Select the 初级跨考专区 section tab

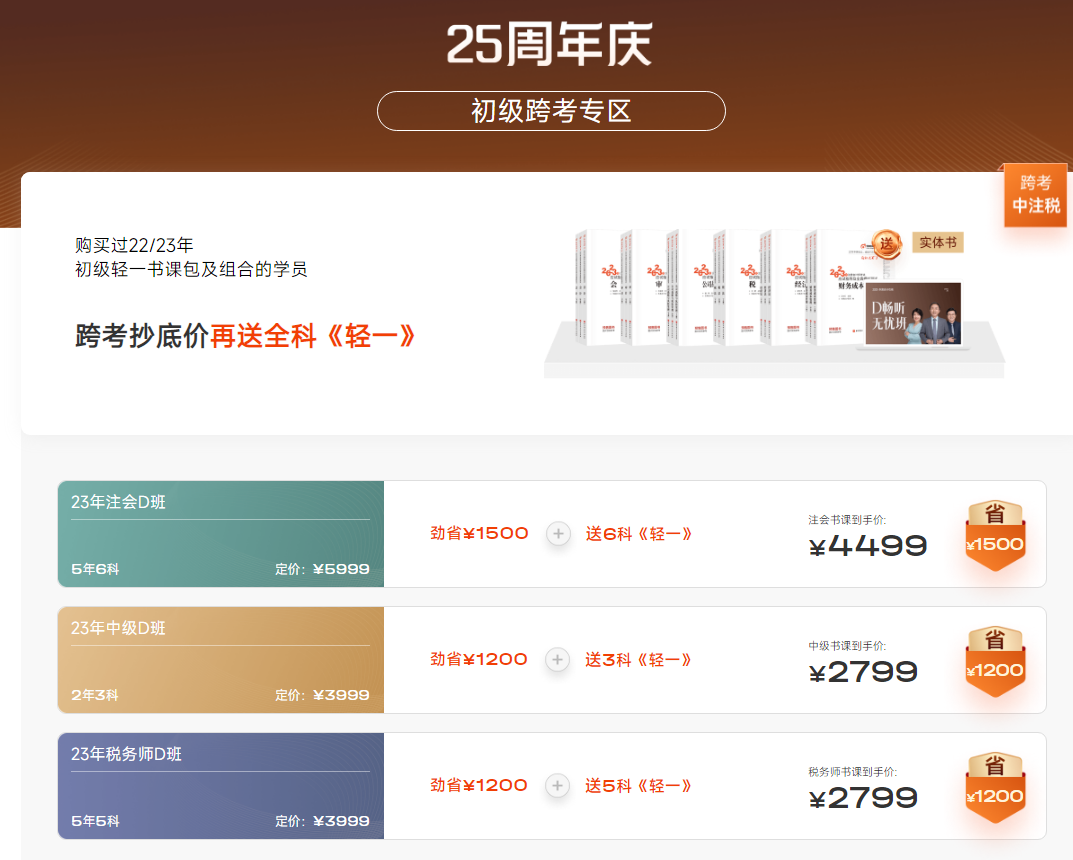pos(551,111)
